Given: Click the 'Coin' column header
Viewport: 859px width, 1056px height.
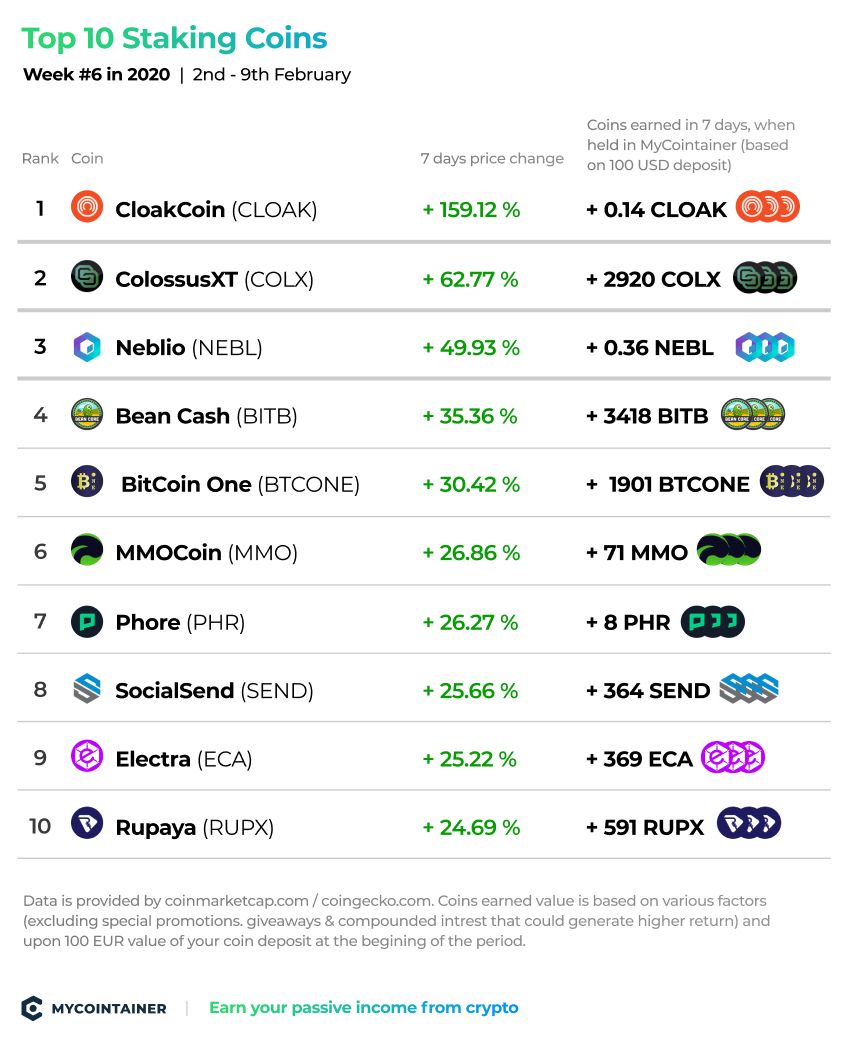Looking at the screenshot, I should pos(87,158).
